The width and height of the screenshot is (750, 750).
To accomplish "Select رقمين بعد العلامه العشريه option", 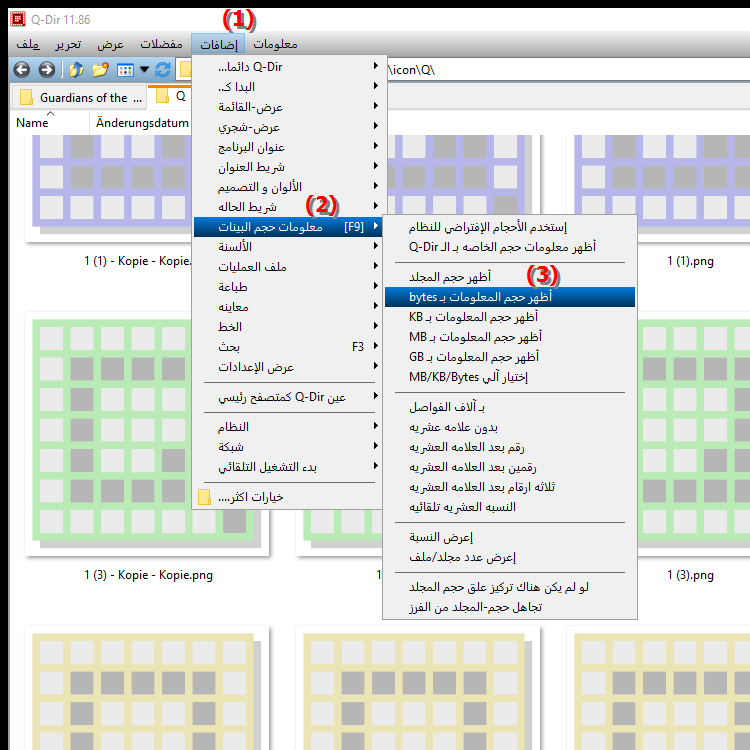I will (x=510, y=467).
